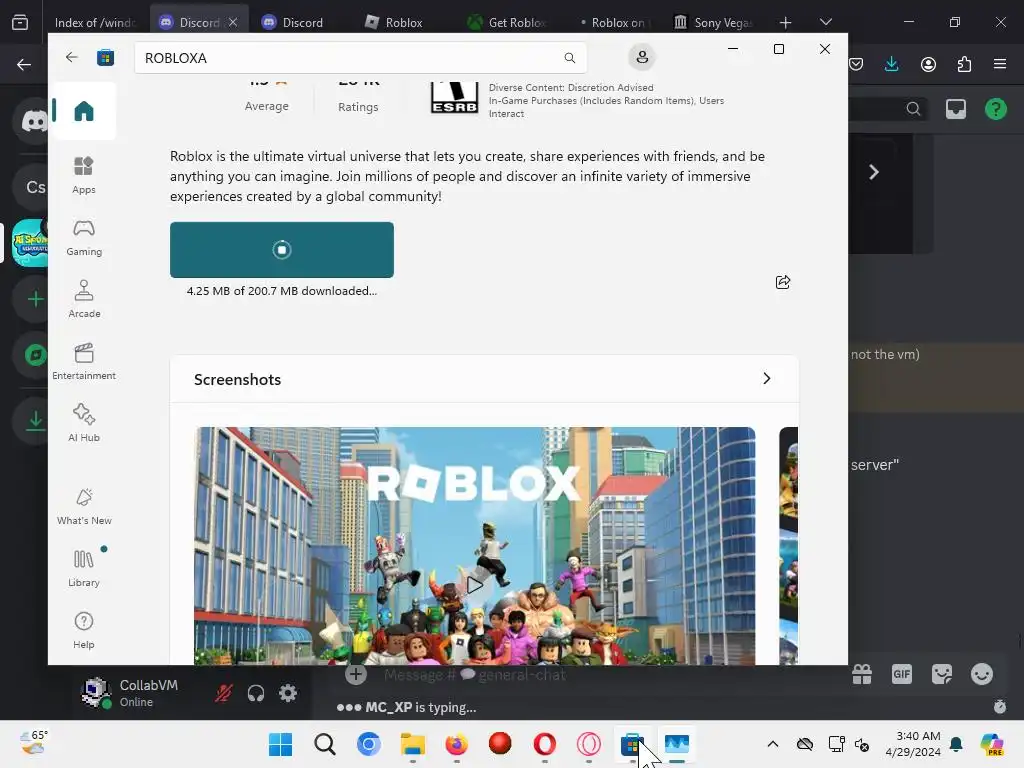
Task: Open Entertainment section in Store sidebar
Action: pyautogui.click(x=84, y=361)
